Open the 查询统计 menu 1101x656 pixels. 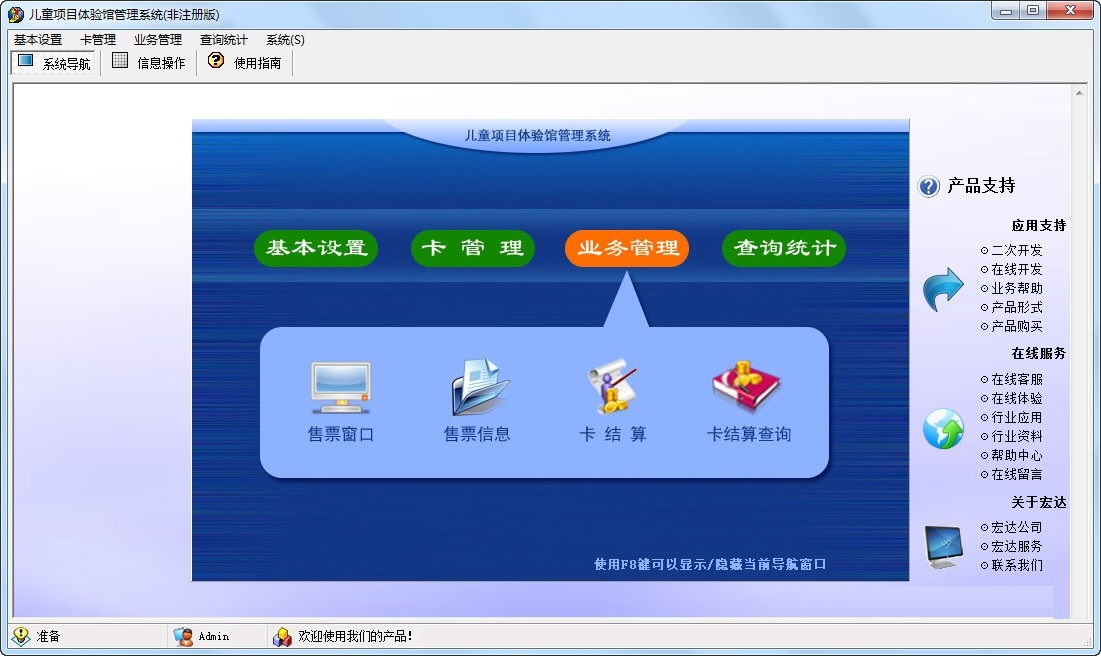[x=224, y=40]
